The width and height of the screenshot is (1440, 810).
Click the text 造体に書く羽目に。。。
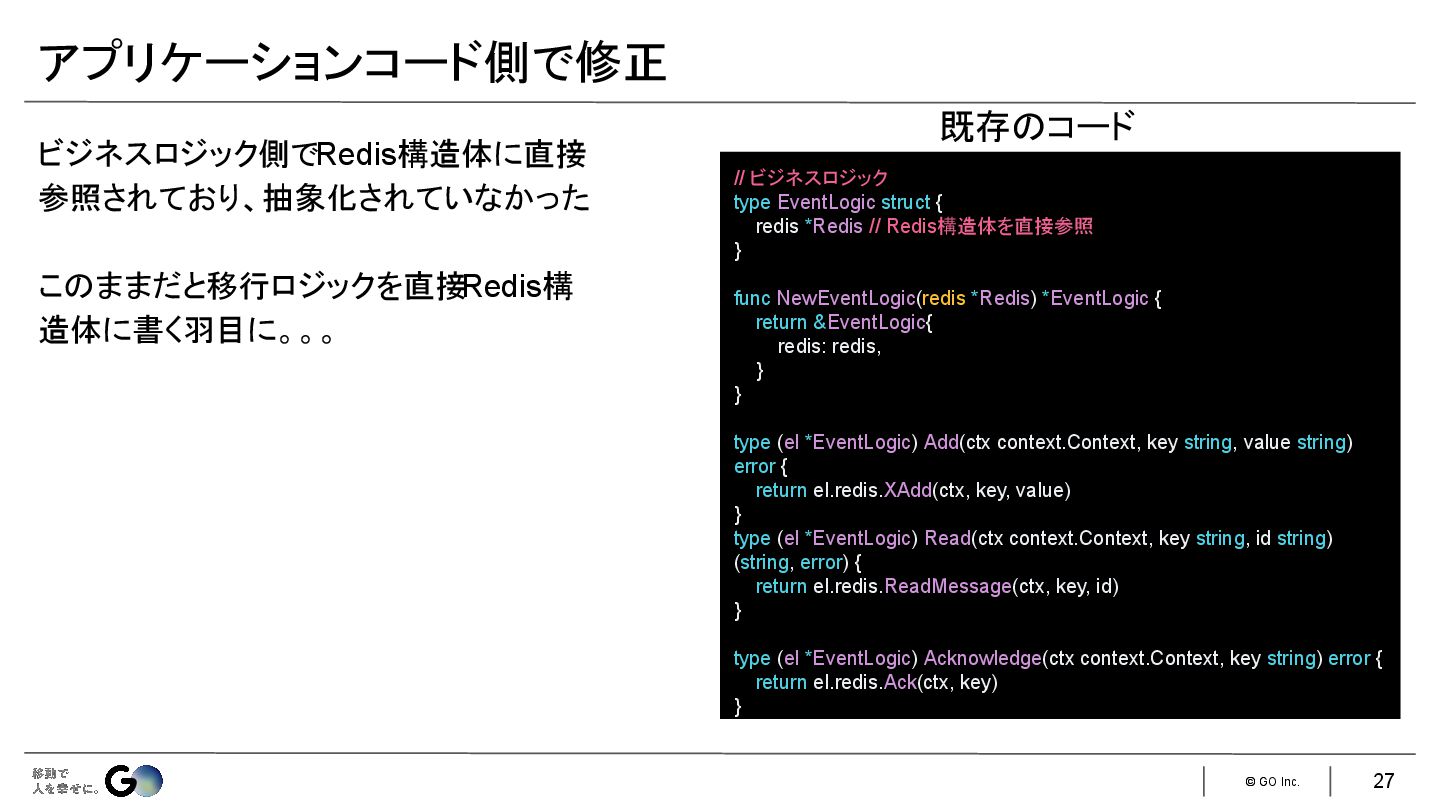pyautogui.click(x=186, y=331)
